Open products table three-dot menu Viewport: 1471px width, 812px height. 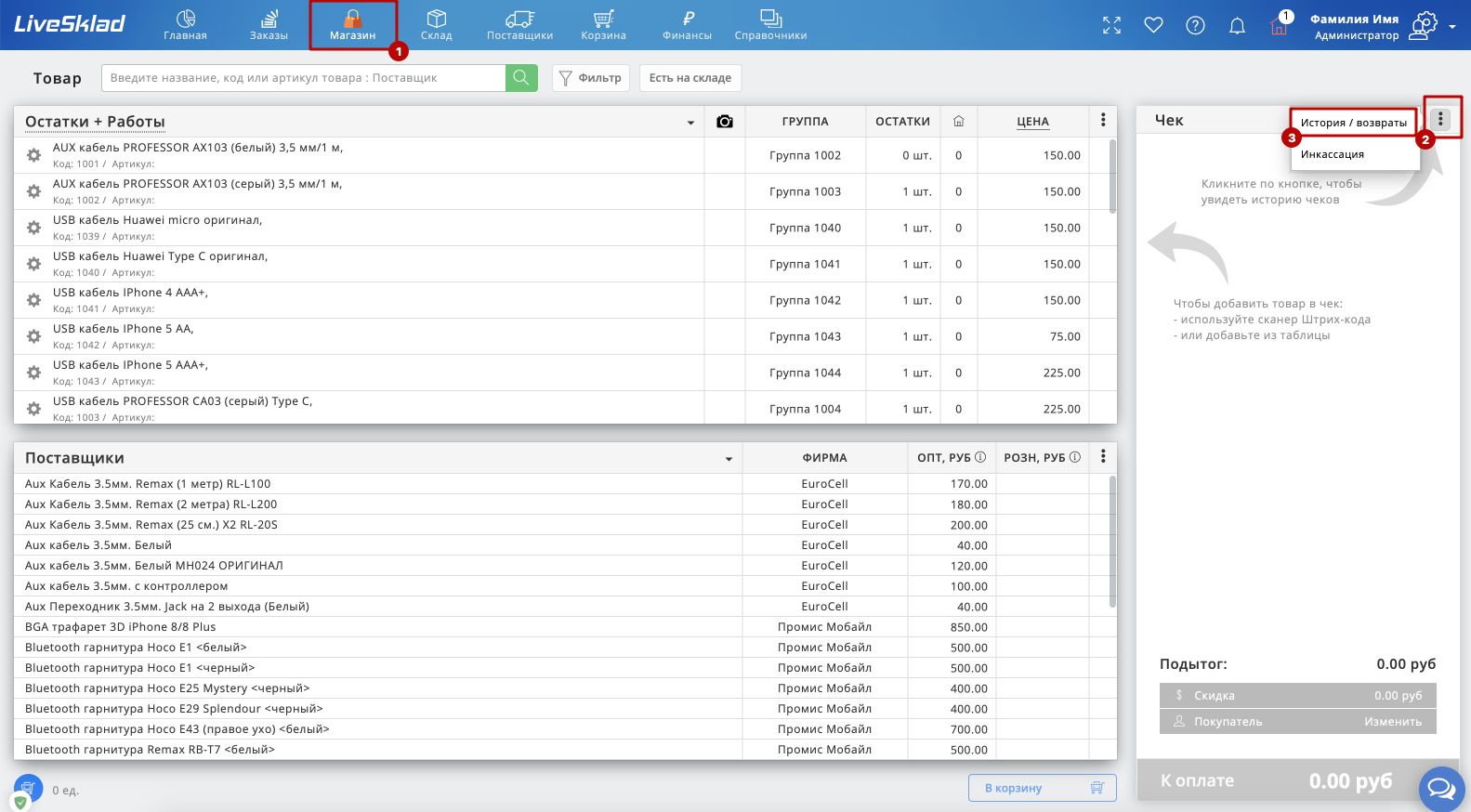1103,121
